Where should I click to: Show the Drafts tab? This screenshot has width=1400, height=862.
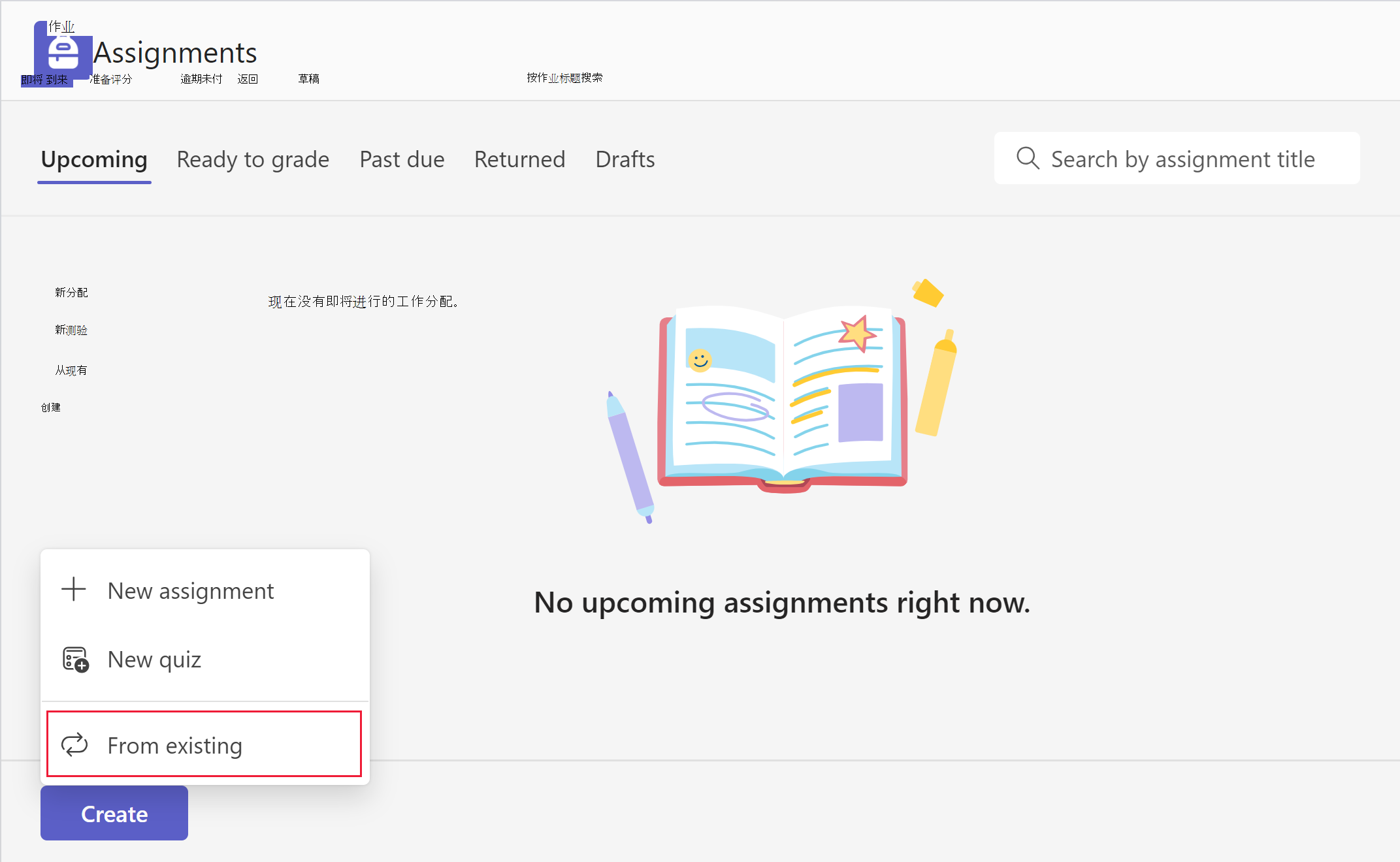[625, 159]
